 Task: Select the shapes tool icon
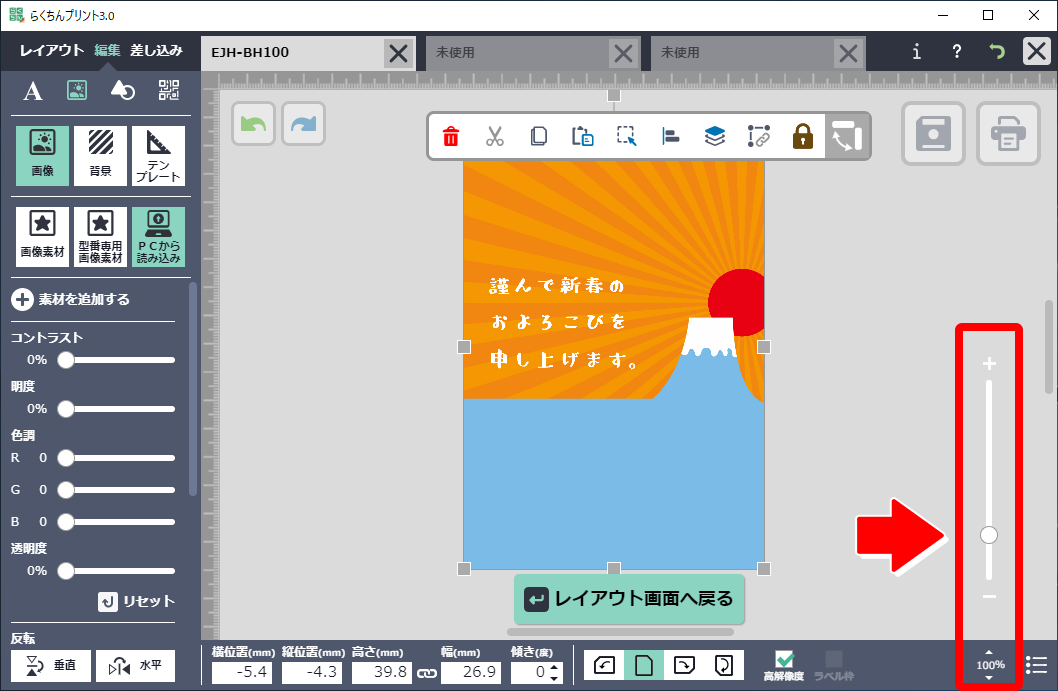(123, 90)
